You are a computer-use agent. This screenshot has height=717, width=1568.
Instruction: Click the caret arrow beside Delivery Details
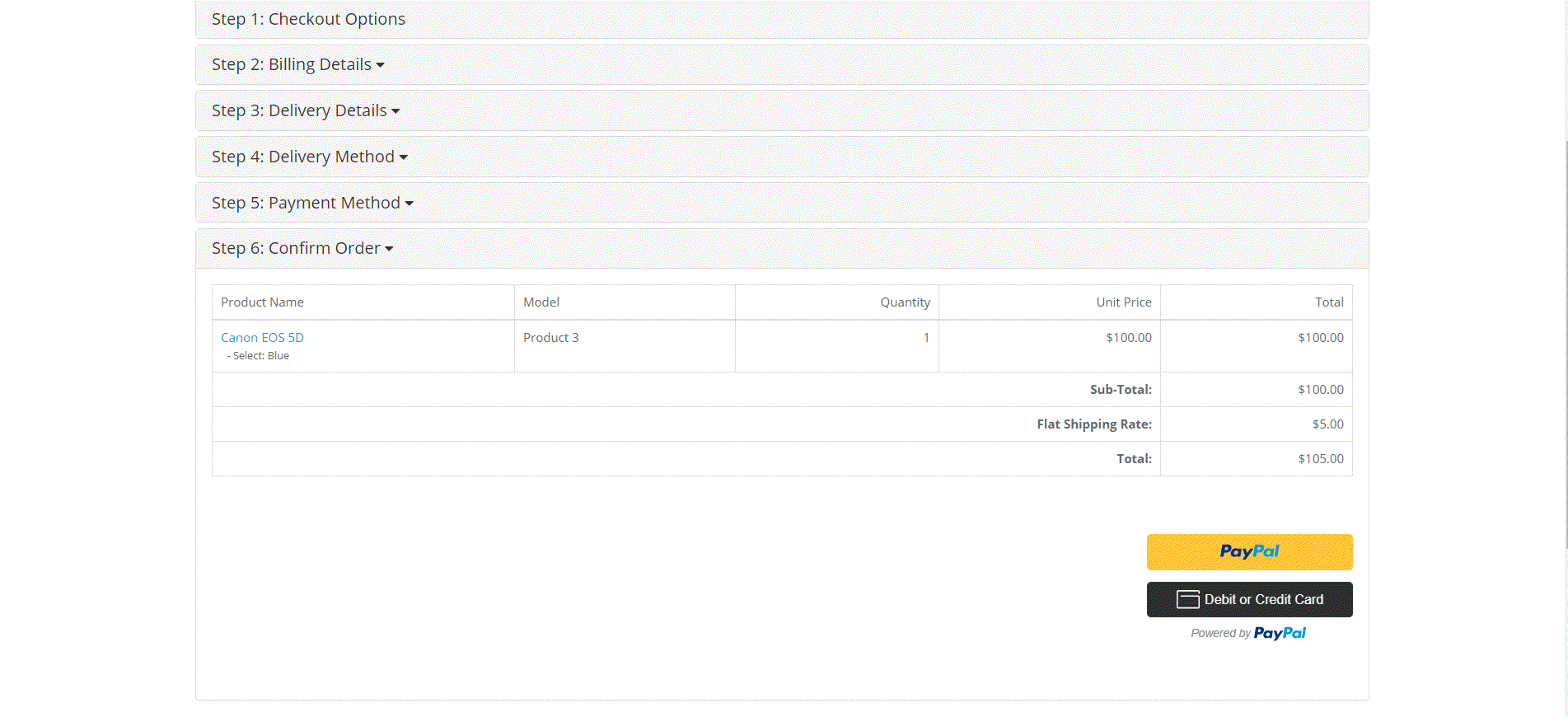click(396, 111)
